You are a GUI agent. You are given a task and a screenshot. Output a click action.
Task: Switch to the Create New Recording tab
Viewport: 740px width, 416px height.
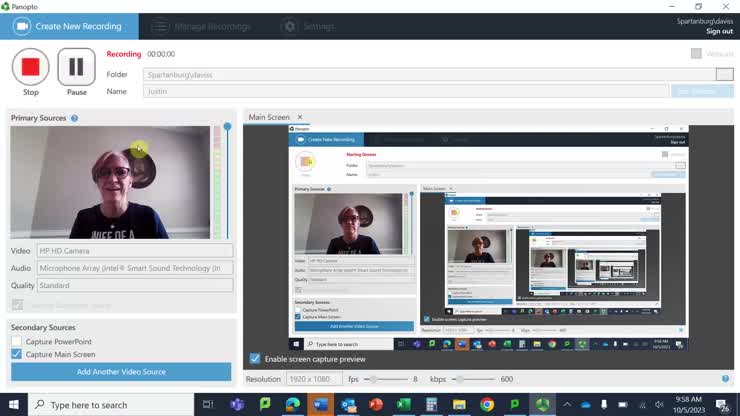68,26
